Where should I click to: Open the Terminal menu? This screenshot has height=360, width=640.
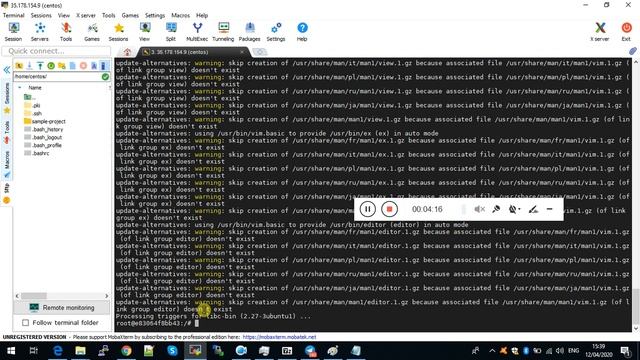[x=13, y=15]
